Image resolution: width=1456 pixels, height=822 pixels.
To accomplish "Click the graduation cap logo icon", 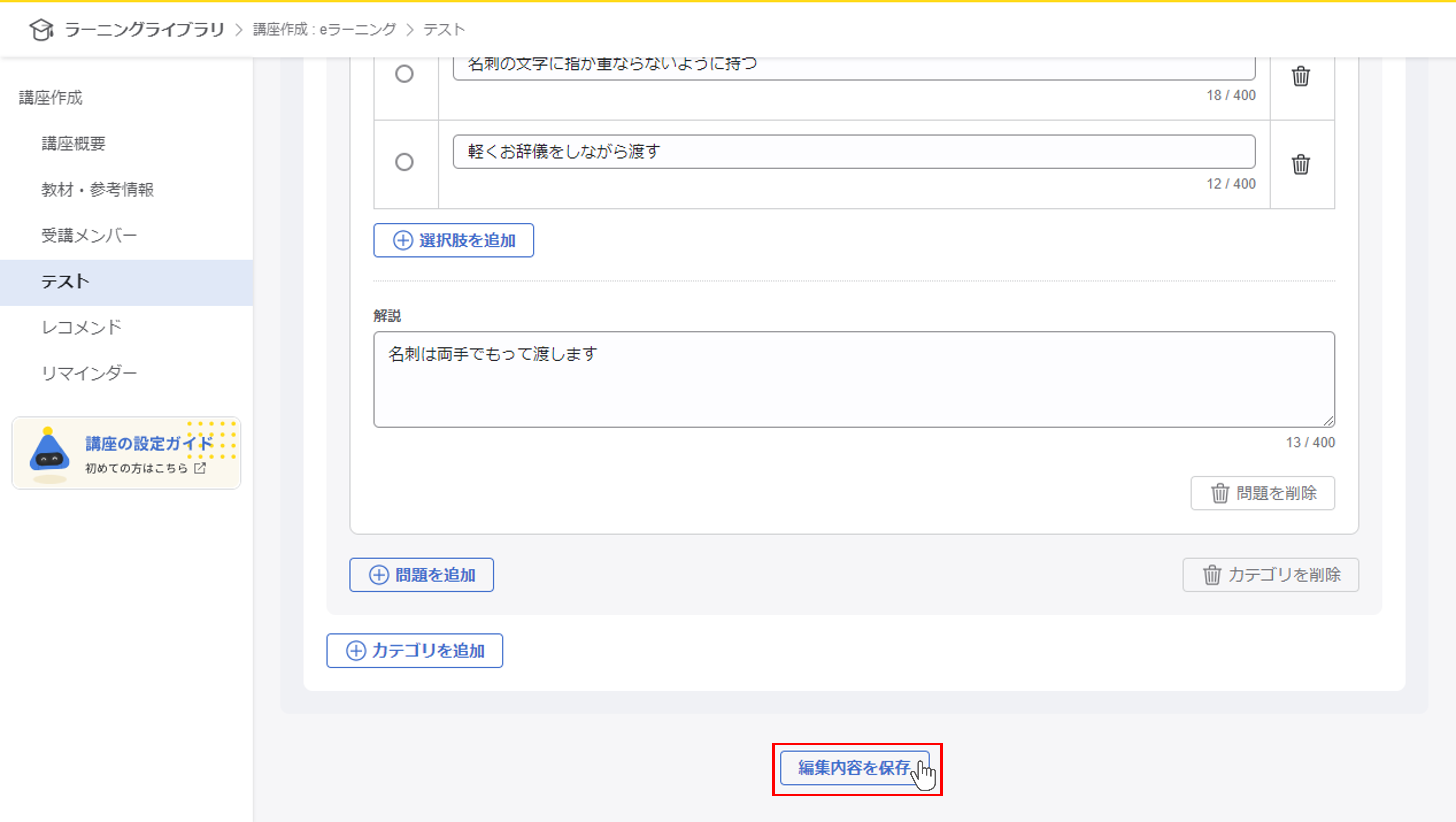I will click(x=41, y=29).
